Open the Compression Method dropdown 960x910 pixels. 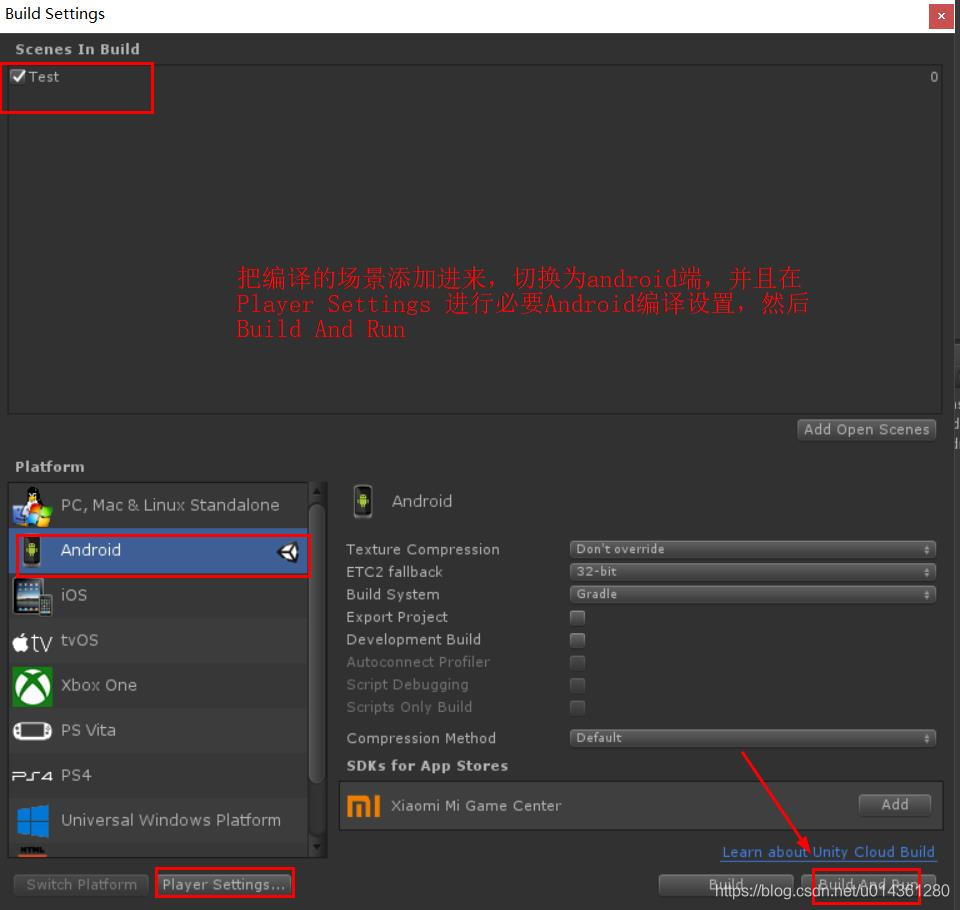tap(752, 738)
